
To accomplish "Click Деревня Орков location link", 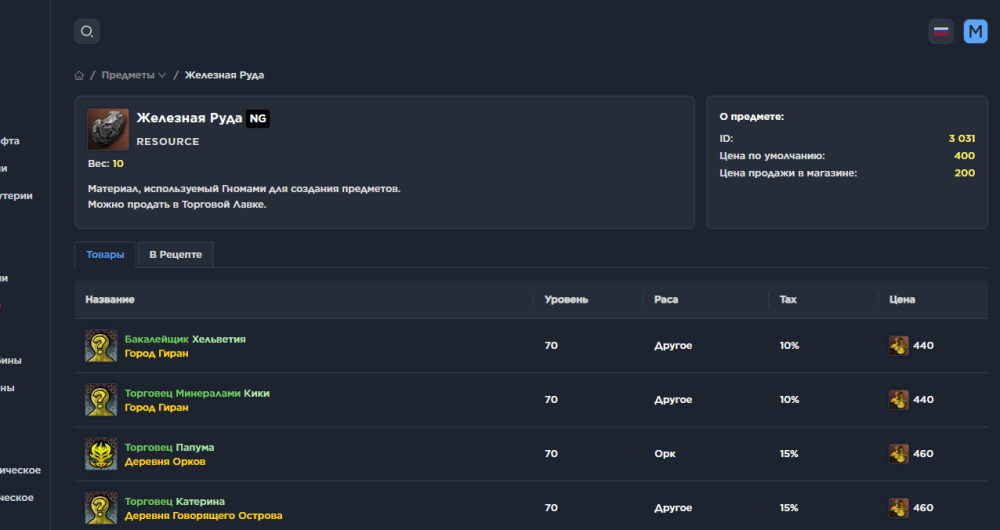I will click(x=165, y=461).
